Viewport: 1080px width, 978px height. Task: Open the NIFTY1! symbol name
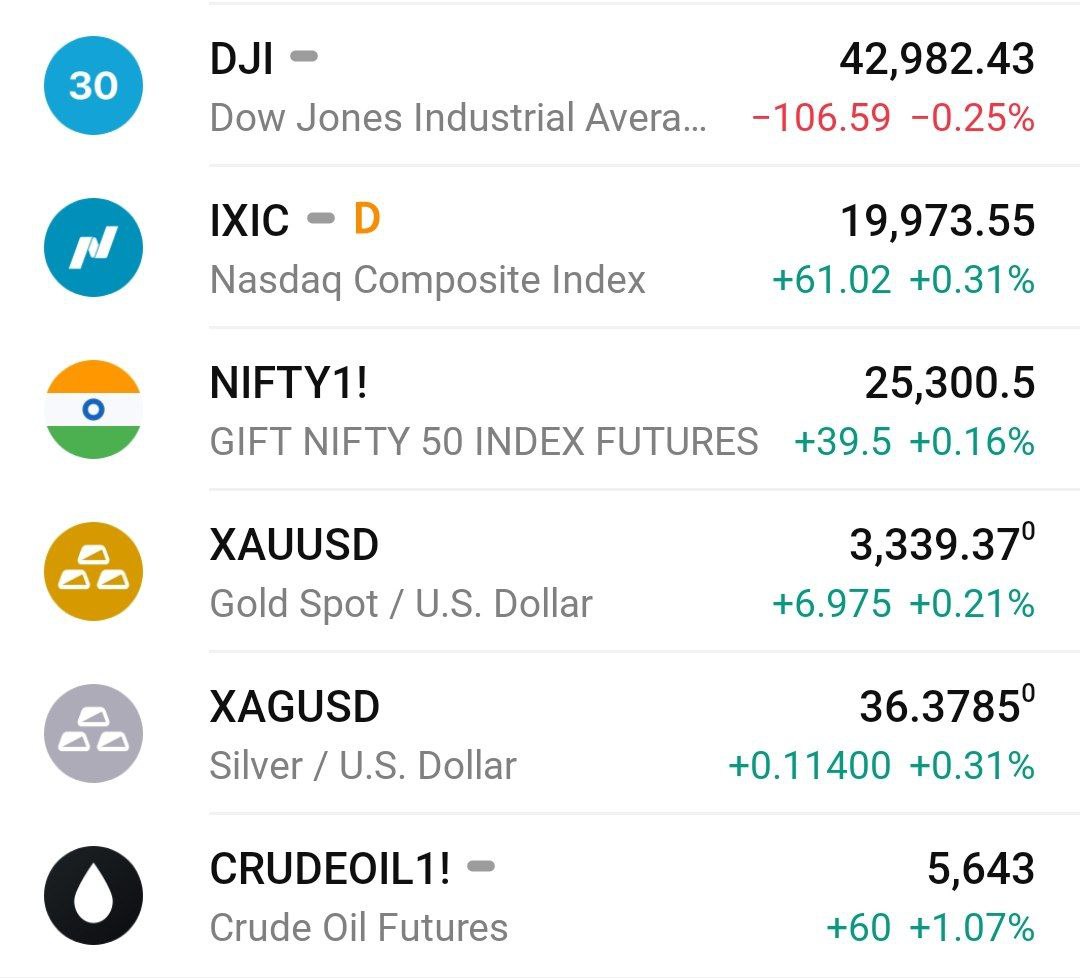[x=288, y=383]
